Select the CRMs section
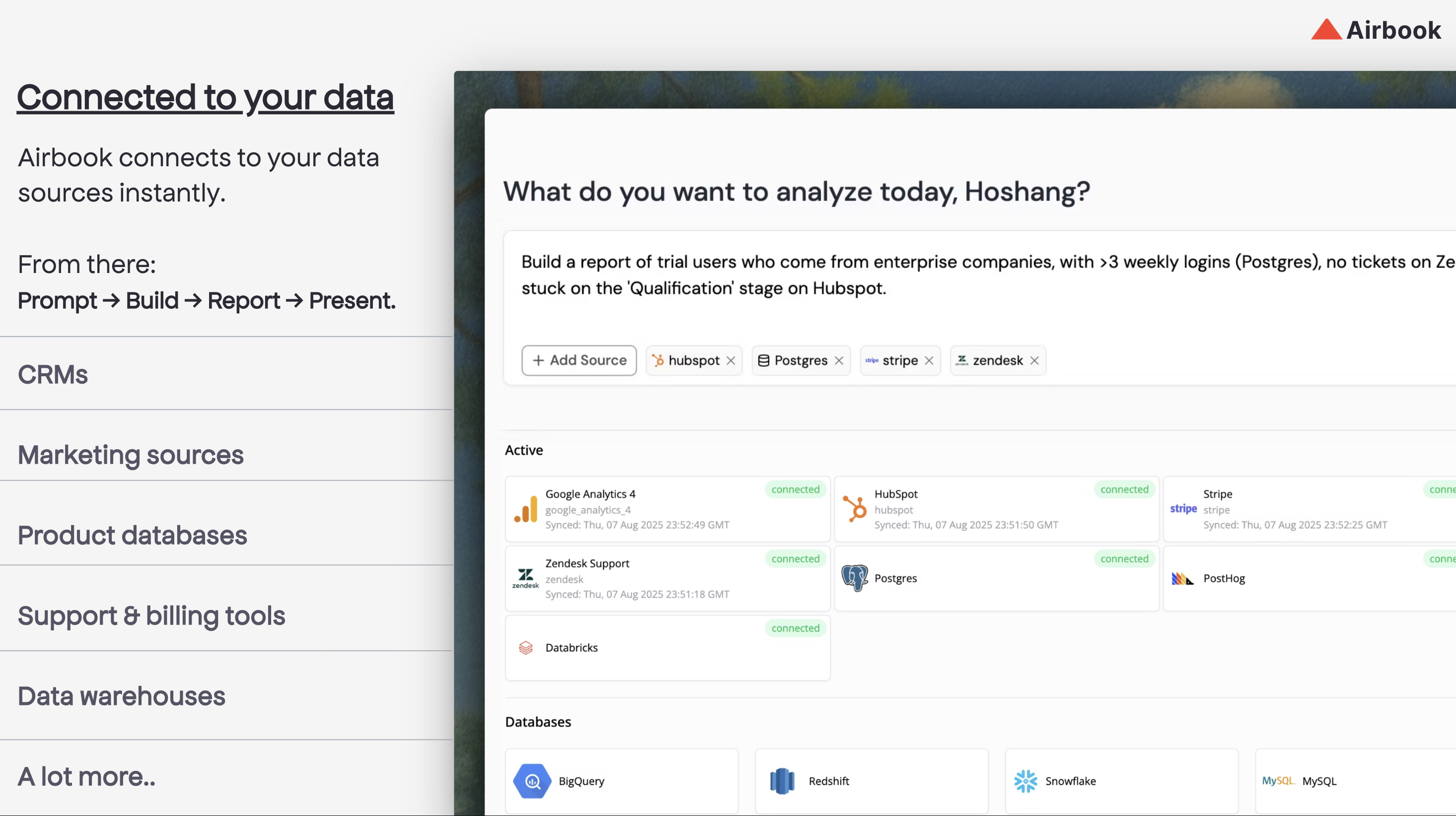Screen dimensions: 1456x816 pos(53,374)
